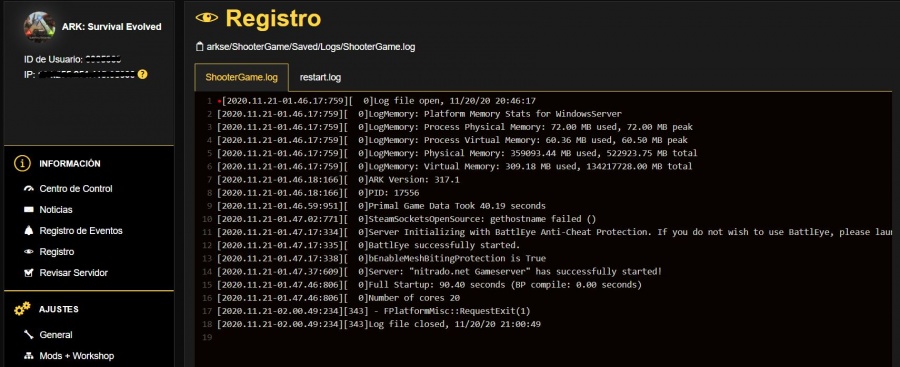Screen dimensions: 900x367
Task: Click the 'SteamSocketsOpenSource: gethostname failed' line
Action: coord(406,219)
